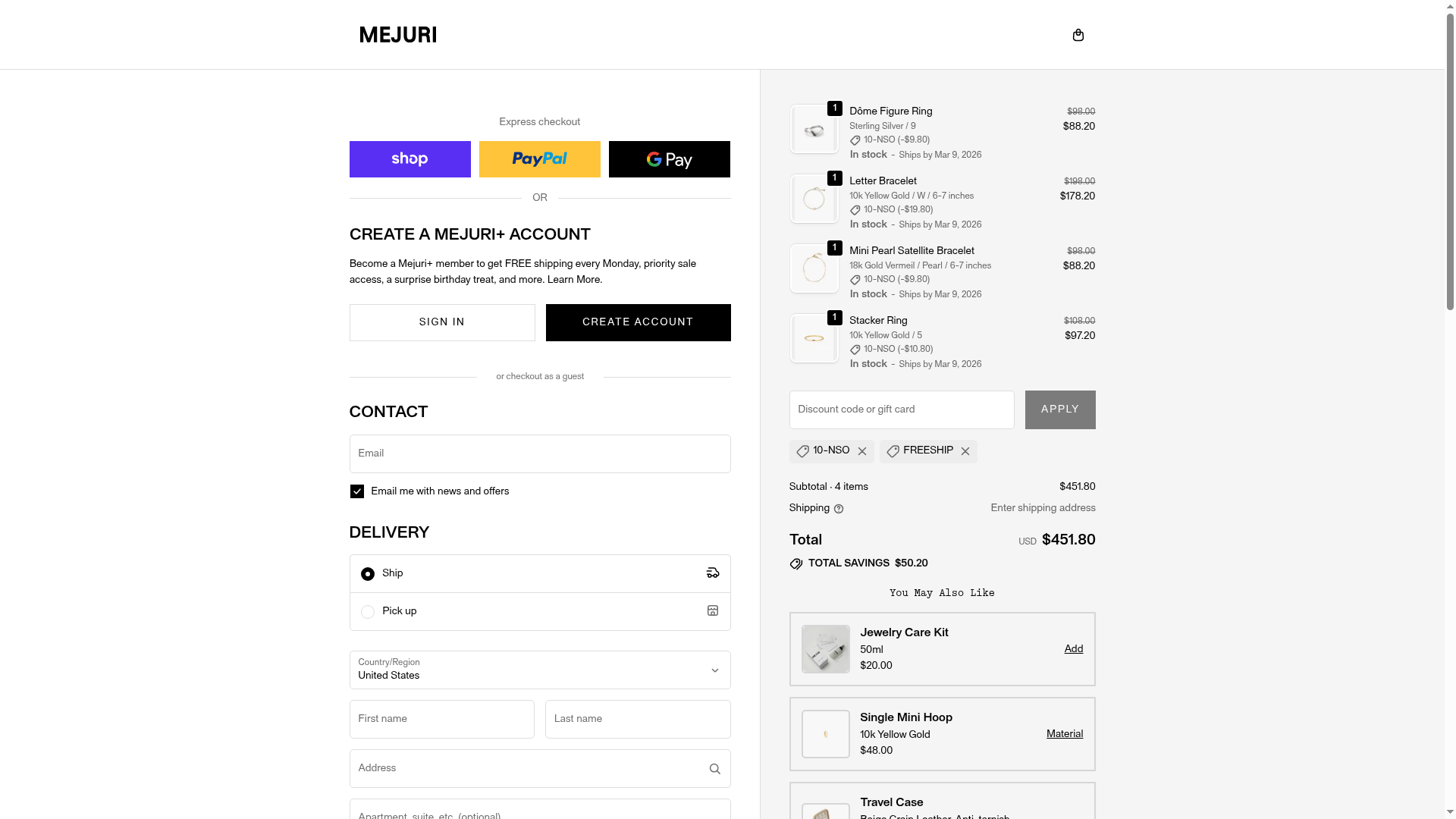Select the Pick up delivery option

368,612
